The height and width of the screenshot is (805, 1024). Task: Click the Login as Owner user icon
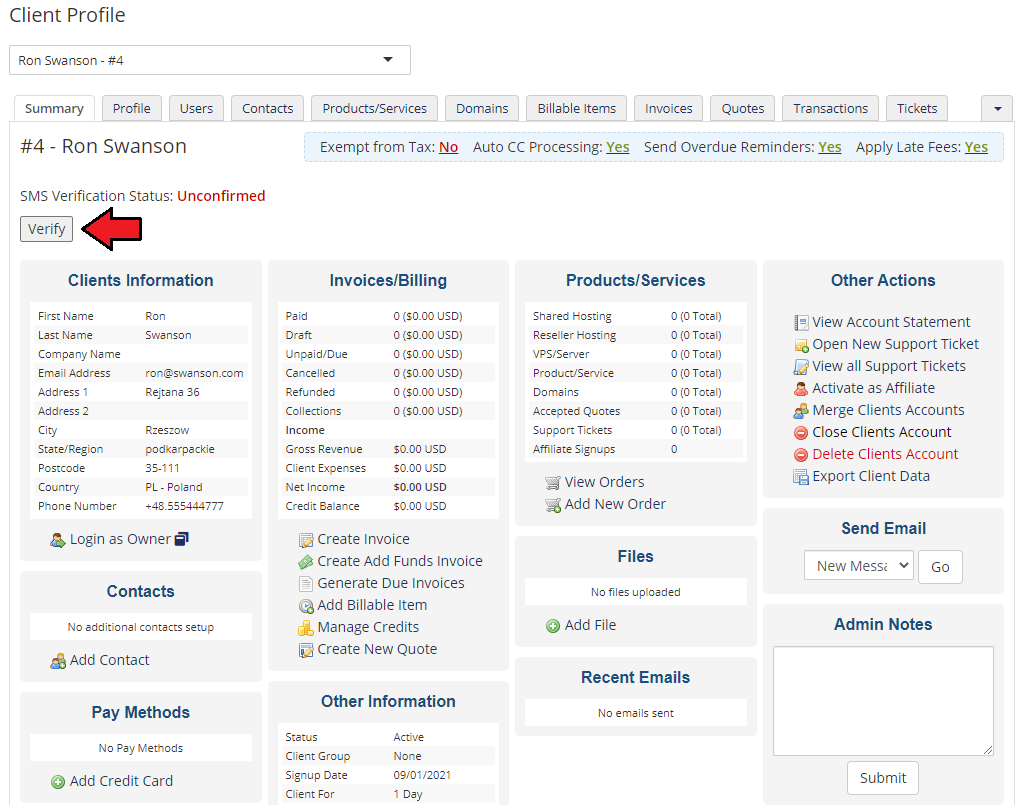tap(58, 540)
